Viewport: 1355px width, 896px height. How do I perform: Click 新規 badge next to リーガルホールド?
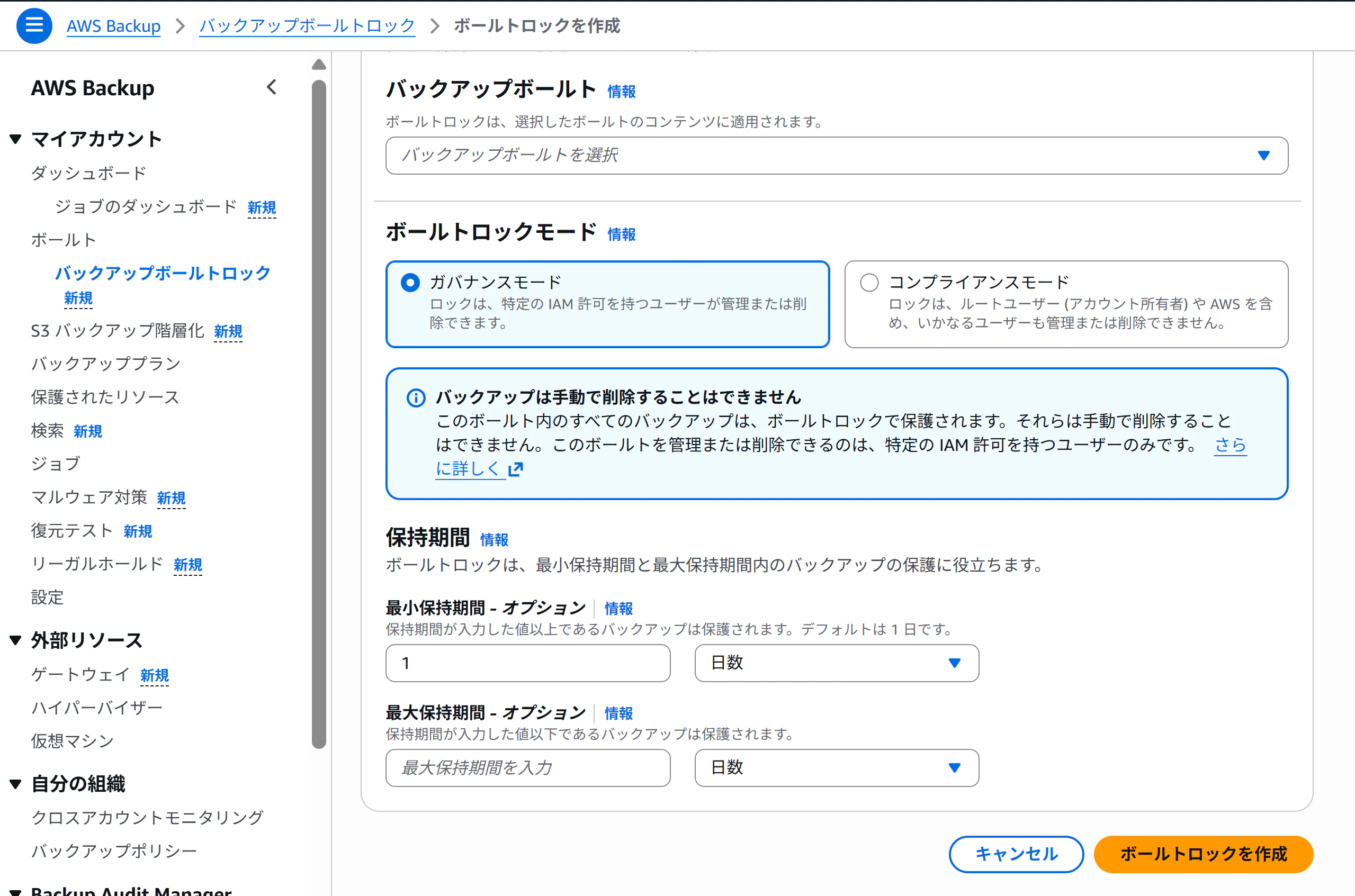pos(188,565)
